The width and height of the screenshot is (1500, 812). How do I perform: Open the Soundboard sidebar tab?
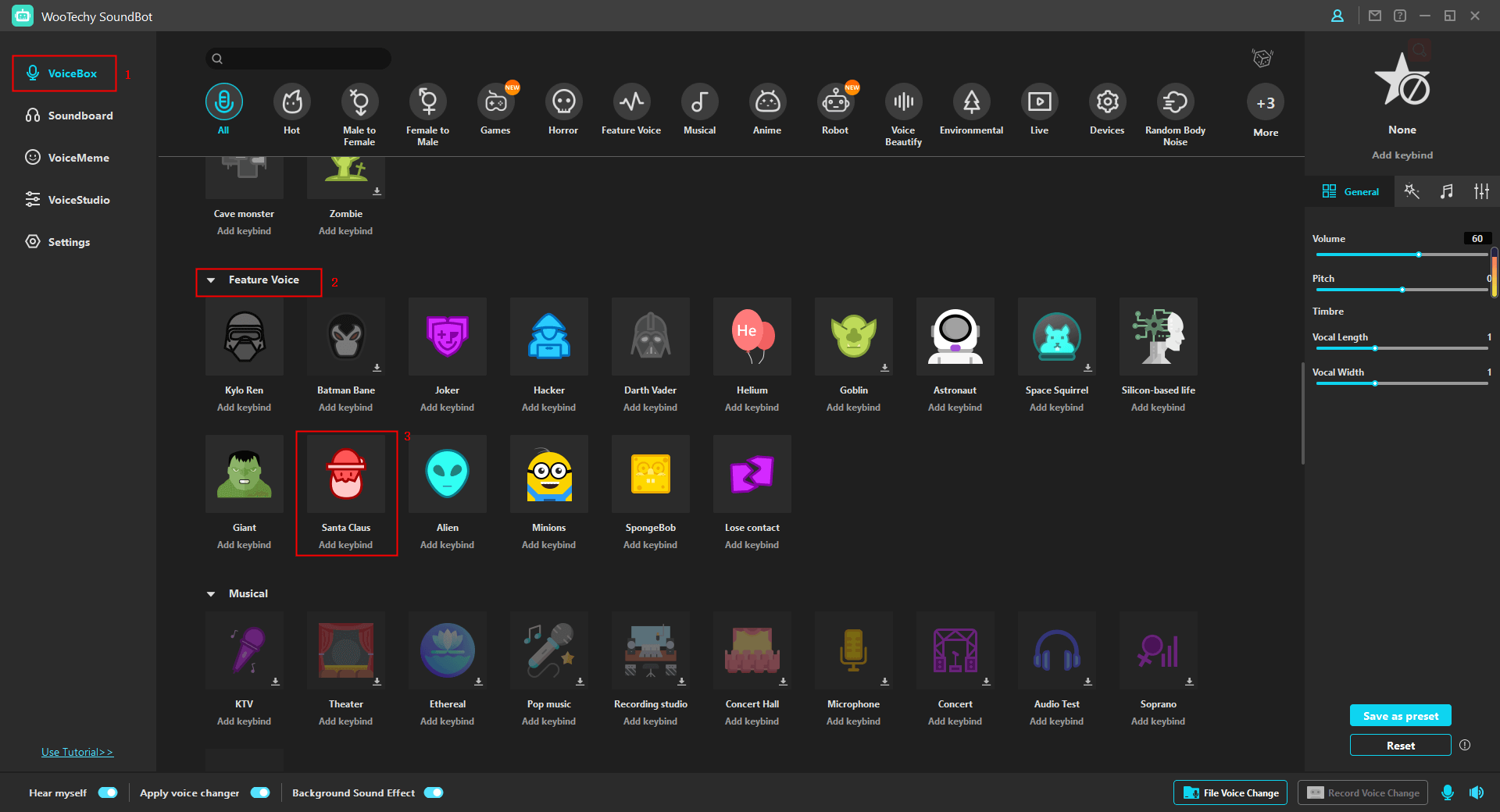point(69,116)
